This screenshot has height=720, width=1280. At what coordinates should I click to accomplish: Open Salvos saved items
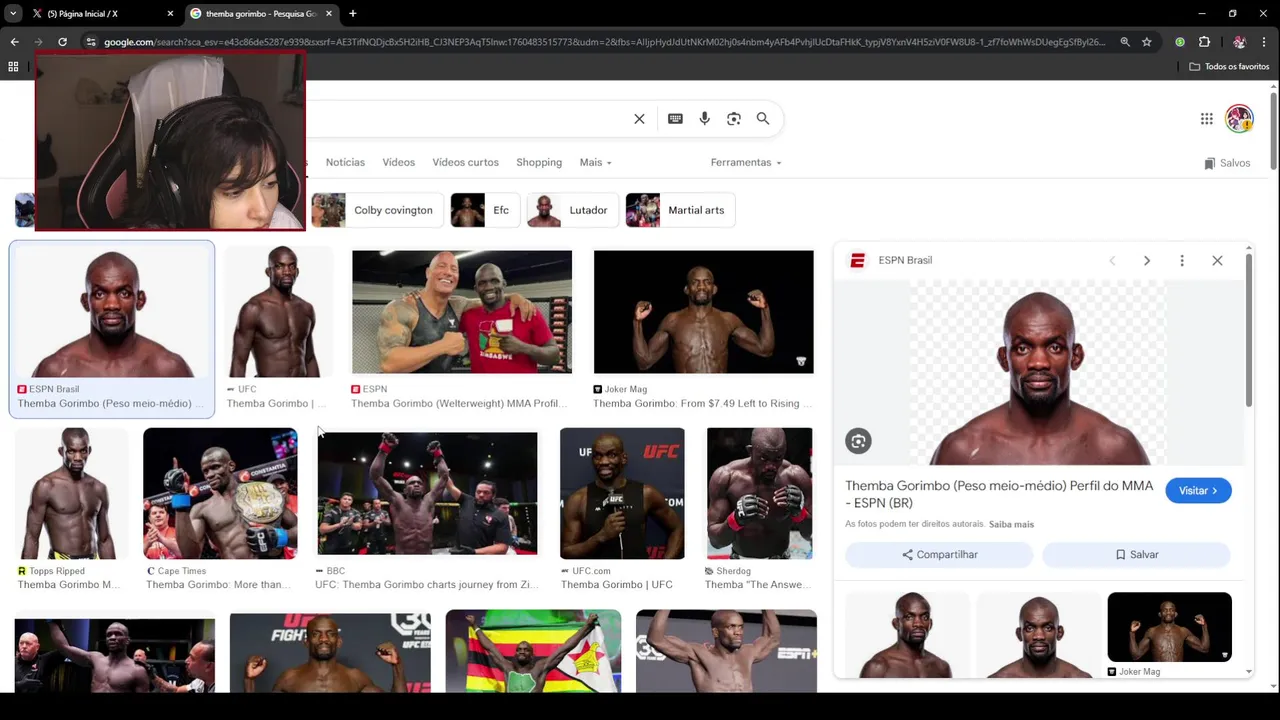pos(1227,163)
